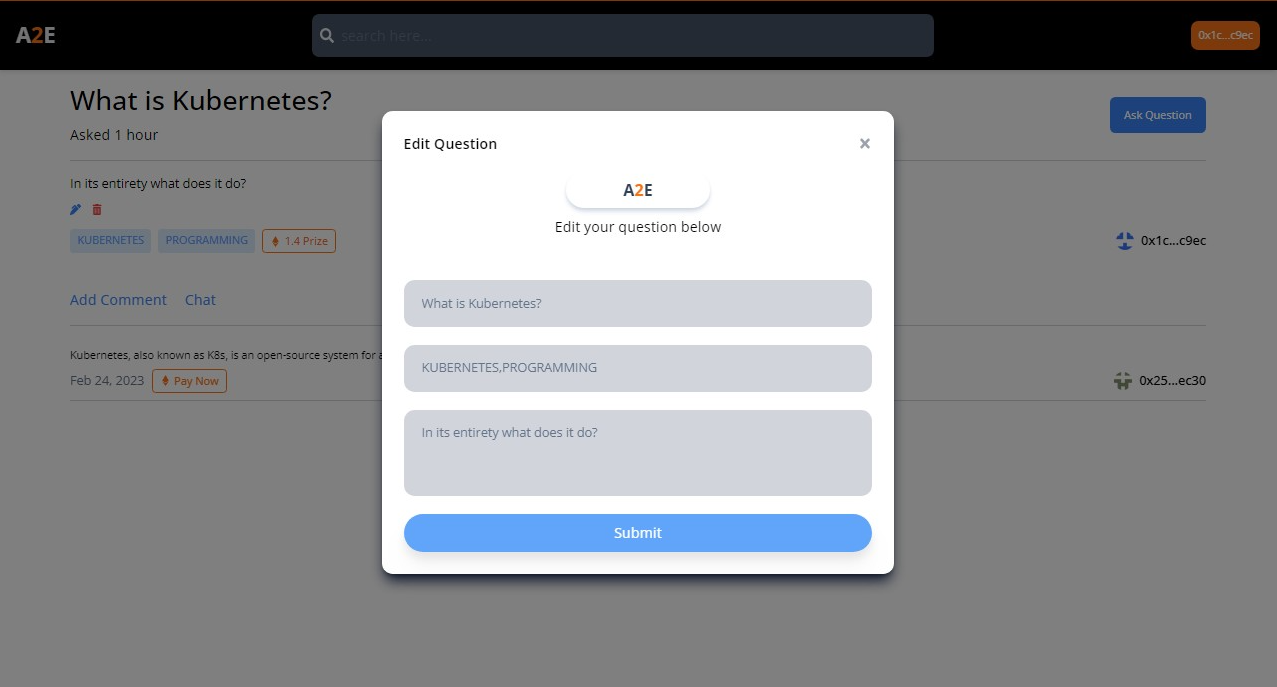Focus the question title field
Viewport: 1277px width, 687px height.
(x=638, y=303)
